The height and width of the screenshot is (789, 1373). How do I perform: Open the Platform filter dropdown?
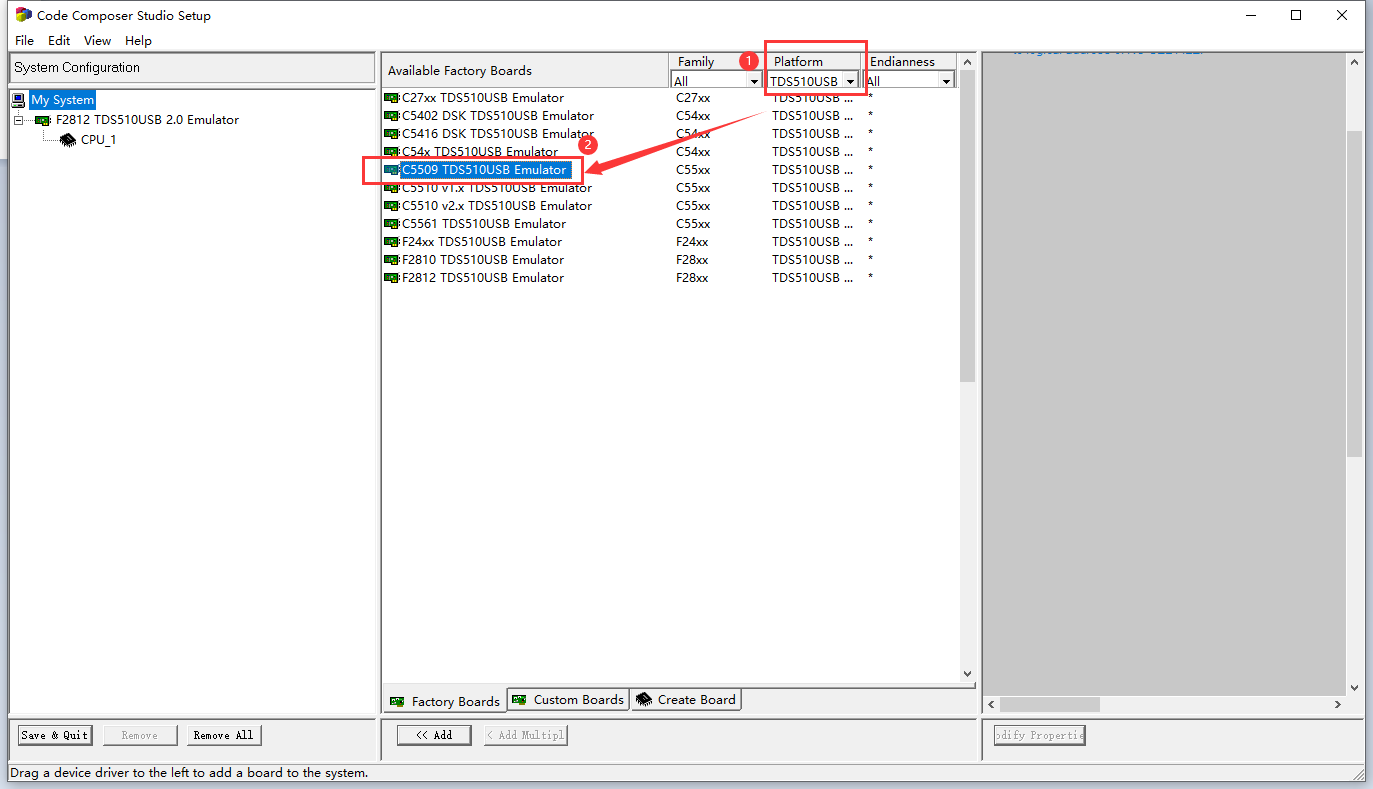tap(850, 81)
